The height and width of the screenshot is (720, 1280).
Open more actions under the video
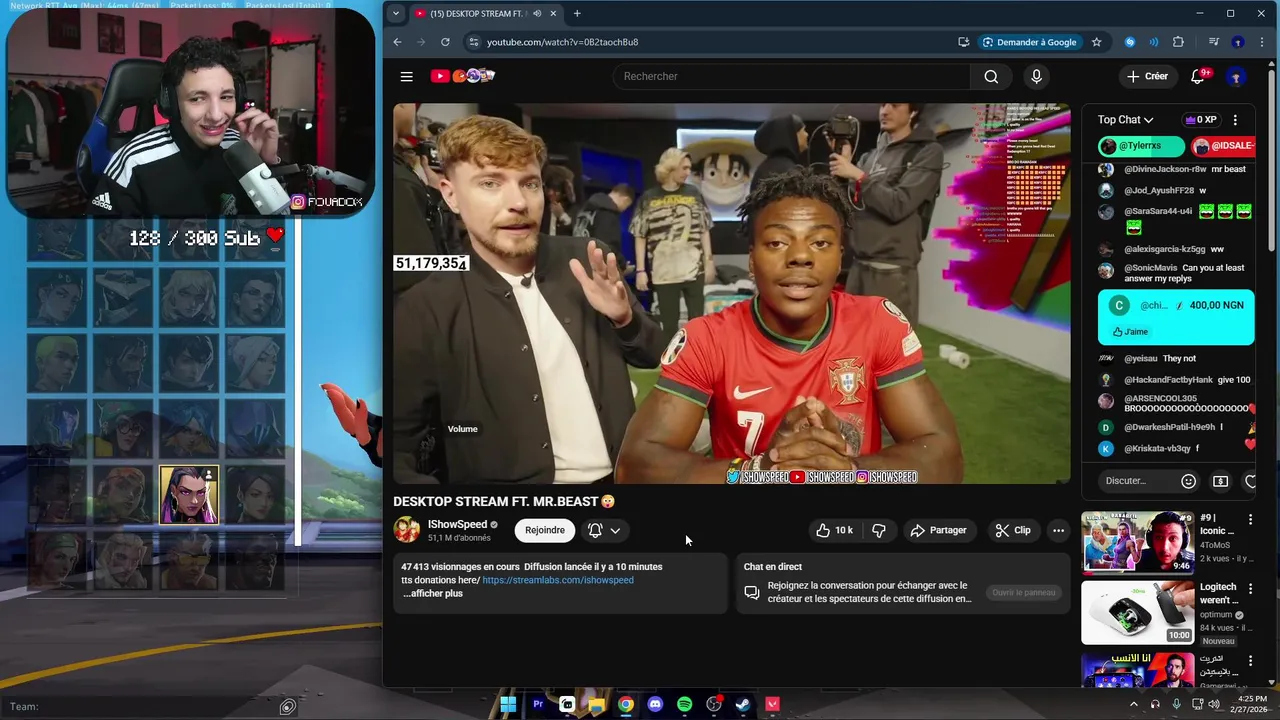pyautogui.click(x=1058, y=530)
